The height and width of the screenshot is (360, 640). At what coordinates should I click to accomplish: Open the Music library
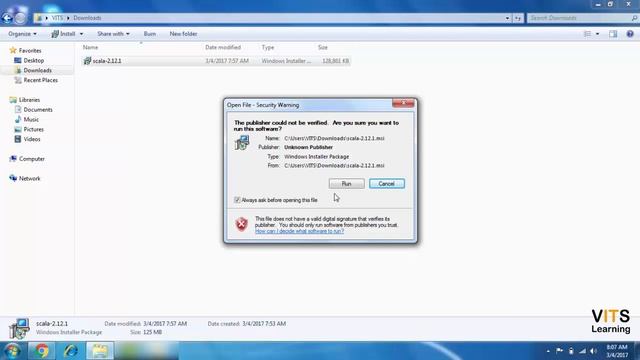[x=31, y=119]
